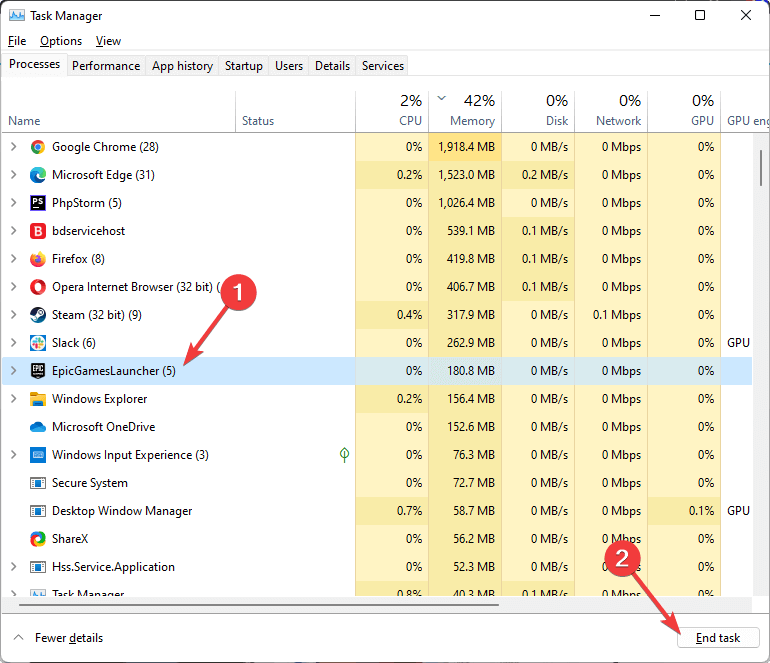Expand the Windows Input Experience (3) group
The width and height of the screenshot is (770, 663).
coord(14,455)
